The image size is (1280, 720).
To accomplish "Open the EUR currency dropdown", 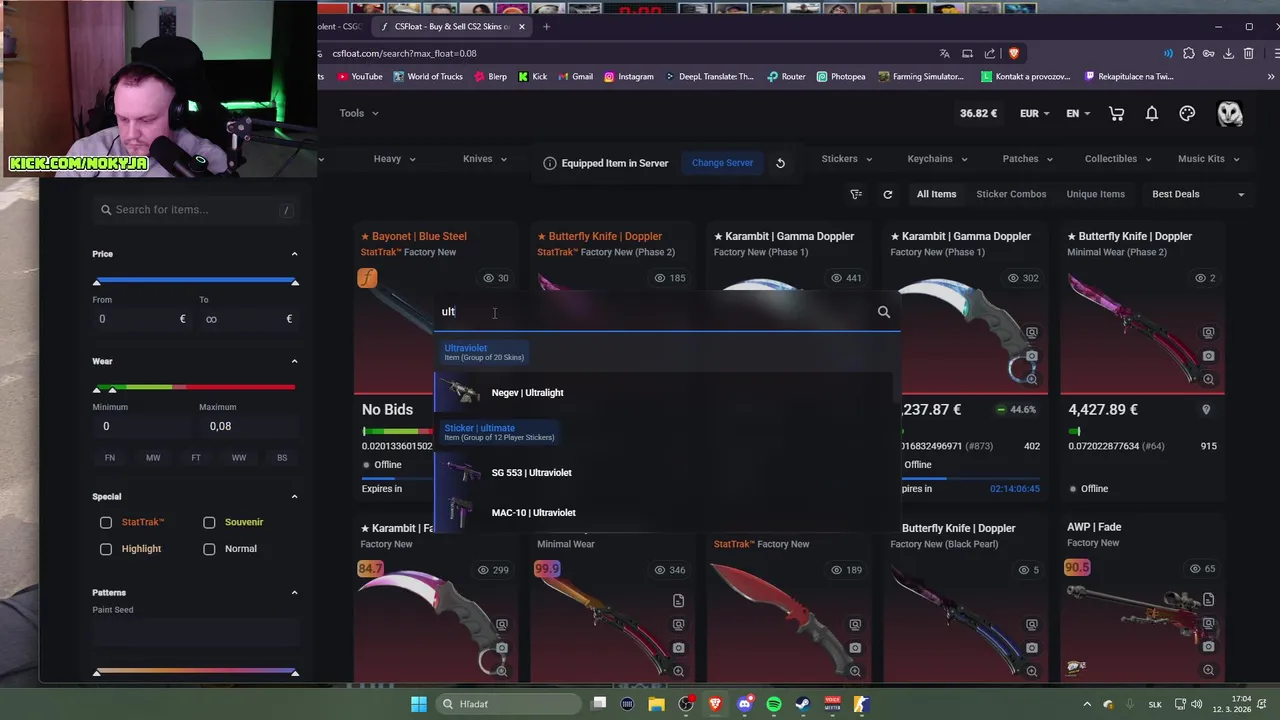I will [1034, 114].
